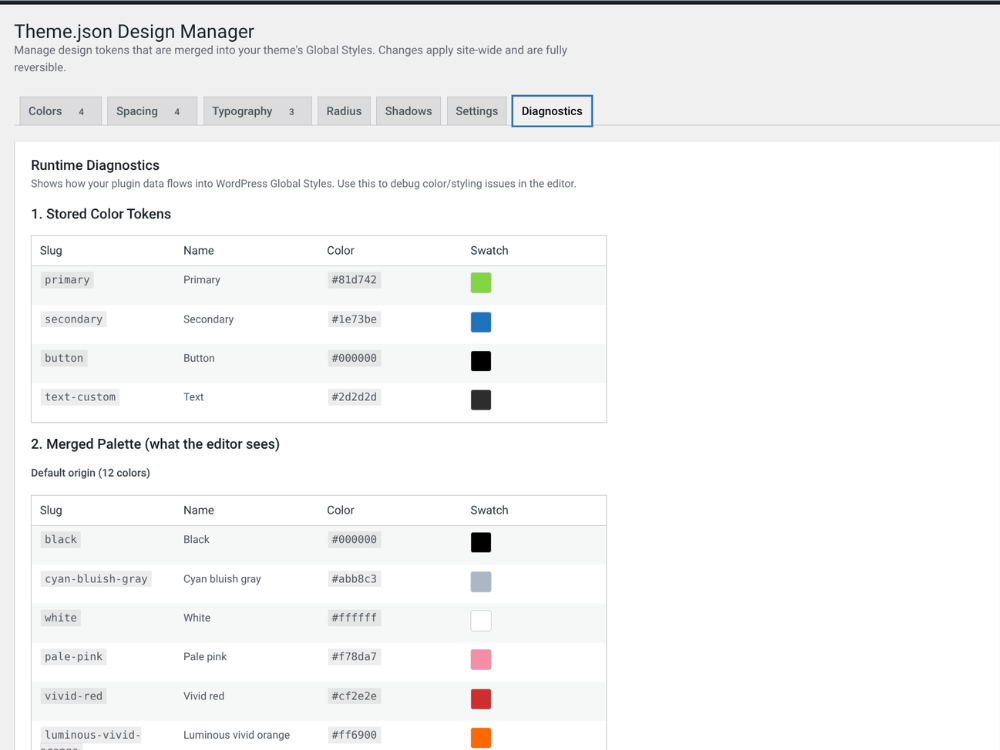The height and width of the screenshot is (750, 1000).
Task: Click the Vivid red color swatch
Action: tap(481, 698)
